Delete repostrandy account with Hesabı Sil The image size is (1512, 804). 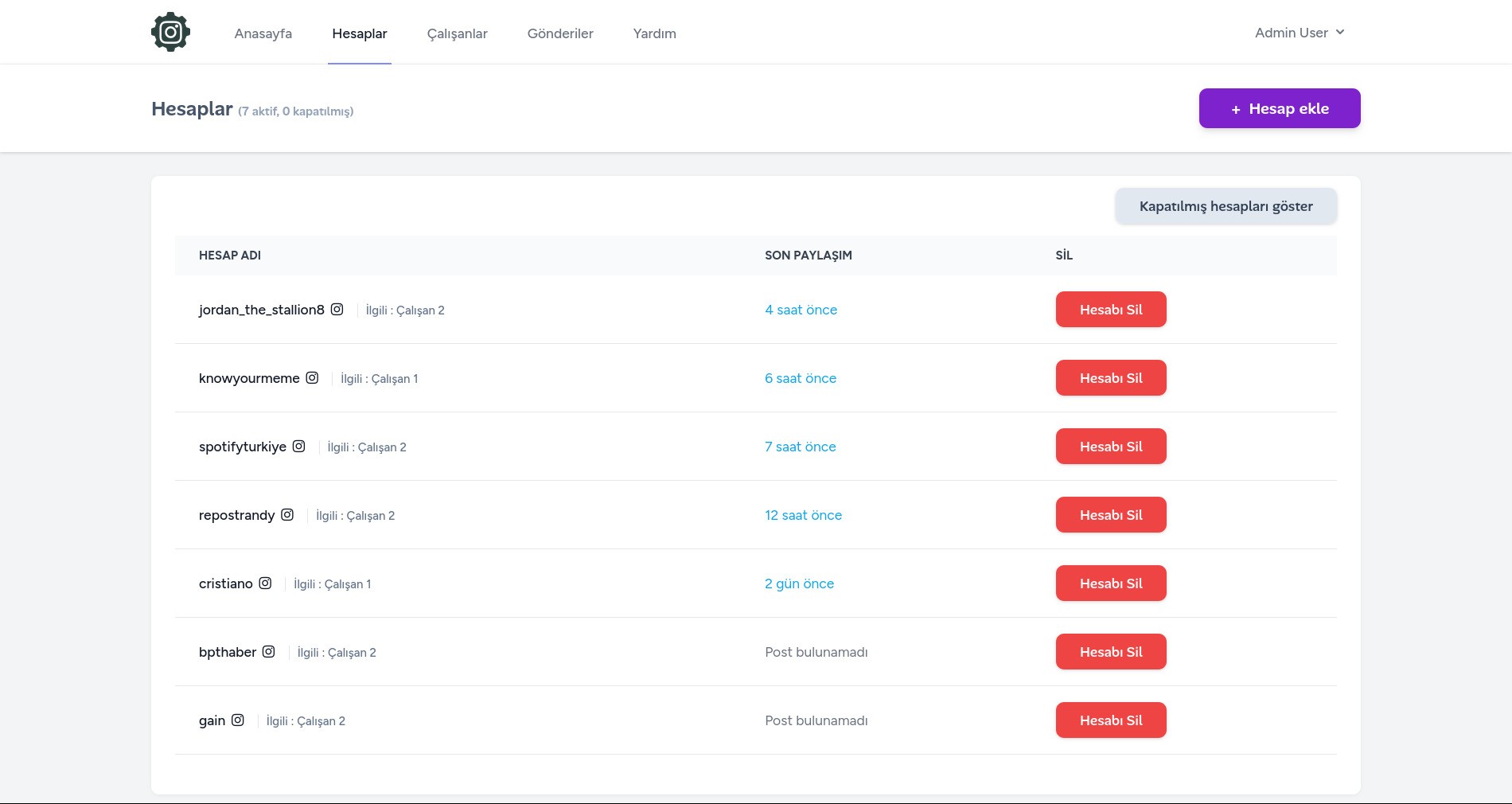coord(1111,515)
